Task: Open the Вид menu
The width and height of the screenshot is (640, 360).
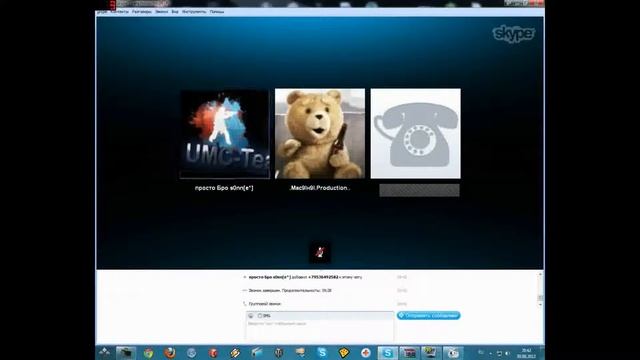Action: (175, 12)
